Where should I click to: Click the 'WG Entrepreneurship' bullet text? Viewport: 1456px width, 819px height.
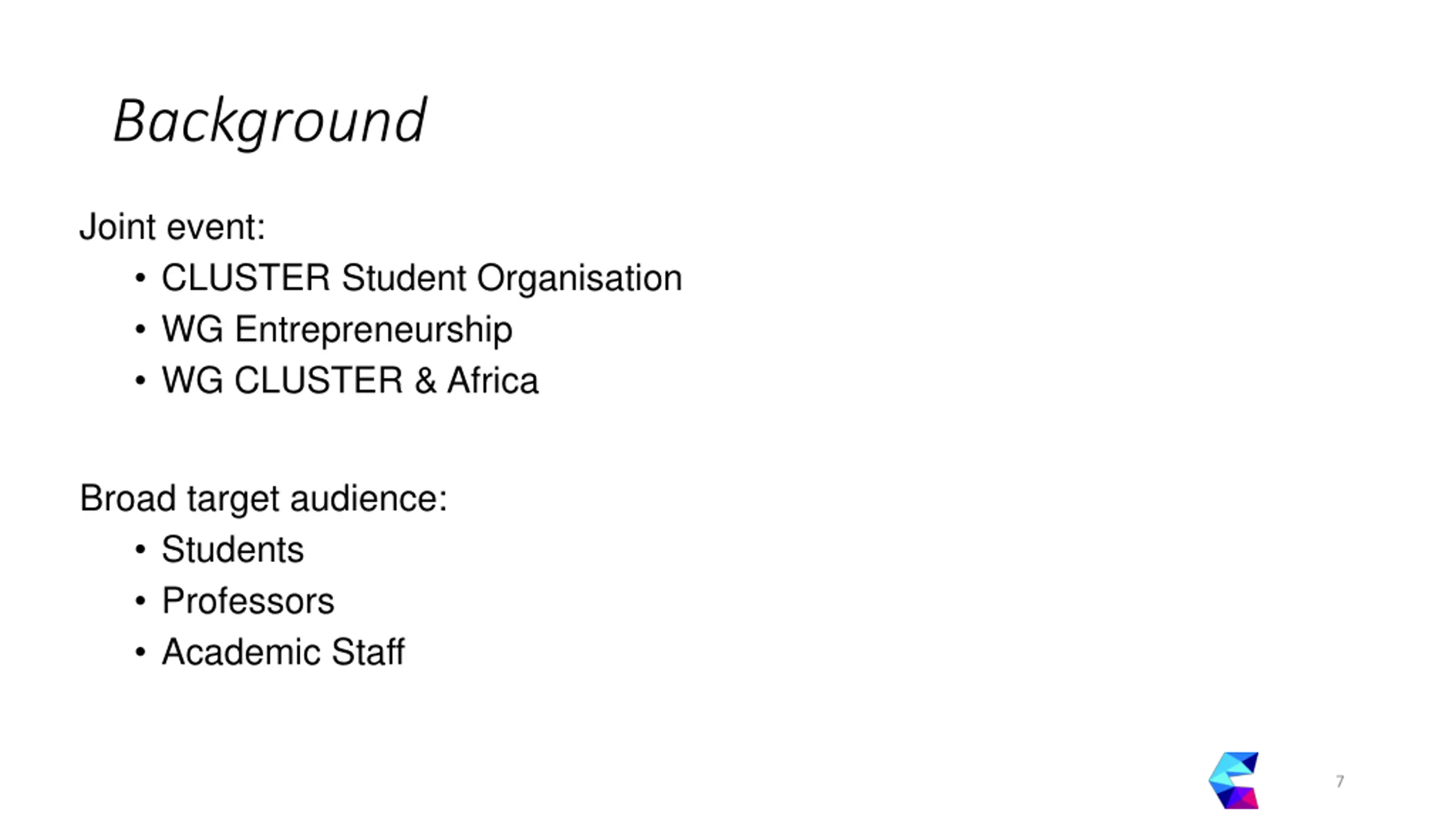(x=337, y=329)
